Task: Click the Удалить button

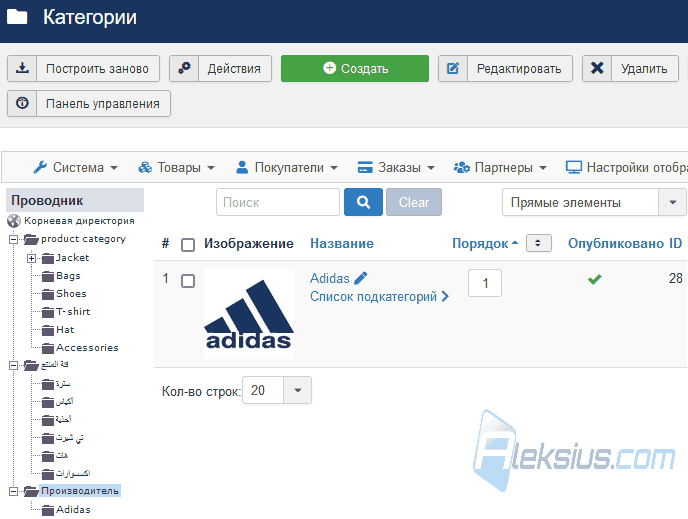Action: (631, 68)
